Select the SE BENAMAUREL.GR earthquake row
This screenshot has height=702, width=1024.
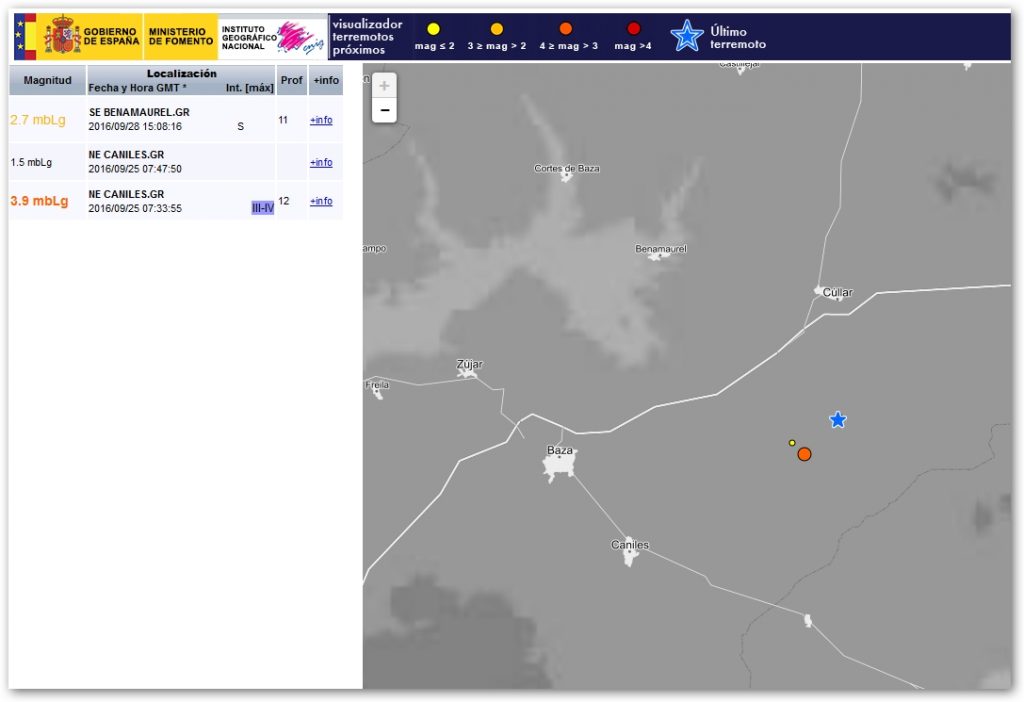coord(138,113)
